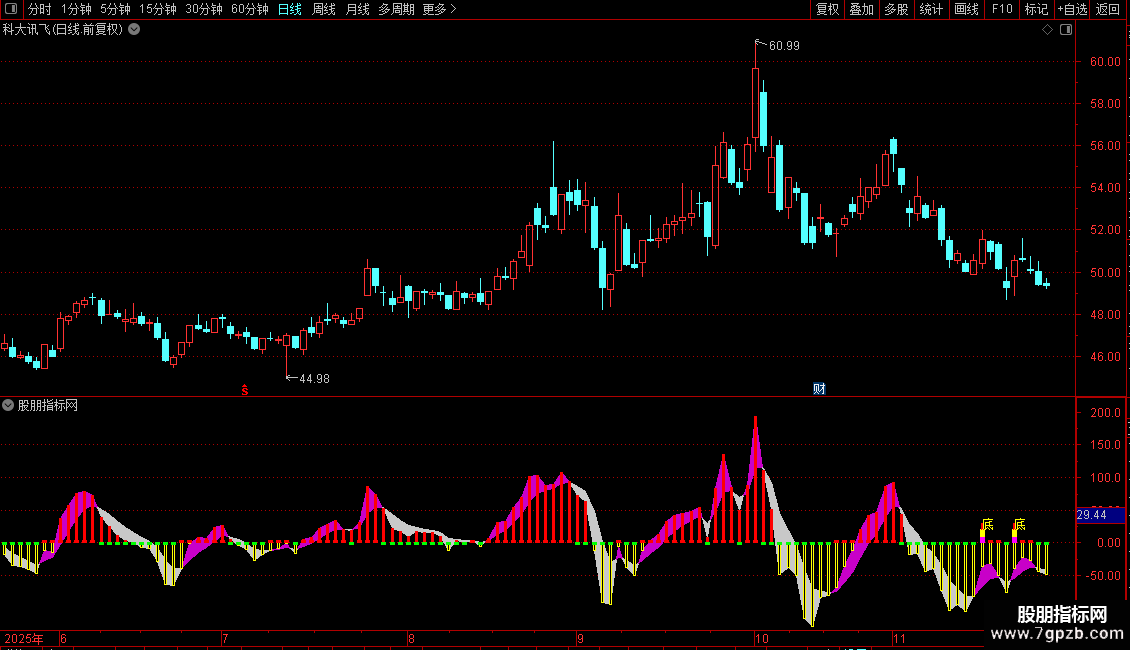This screenshot has height=650, width=1130.
Task: Click the 统计 statistics button
Action: click(x=930, y=9)
